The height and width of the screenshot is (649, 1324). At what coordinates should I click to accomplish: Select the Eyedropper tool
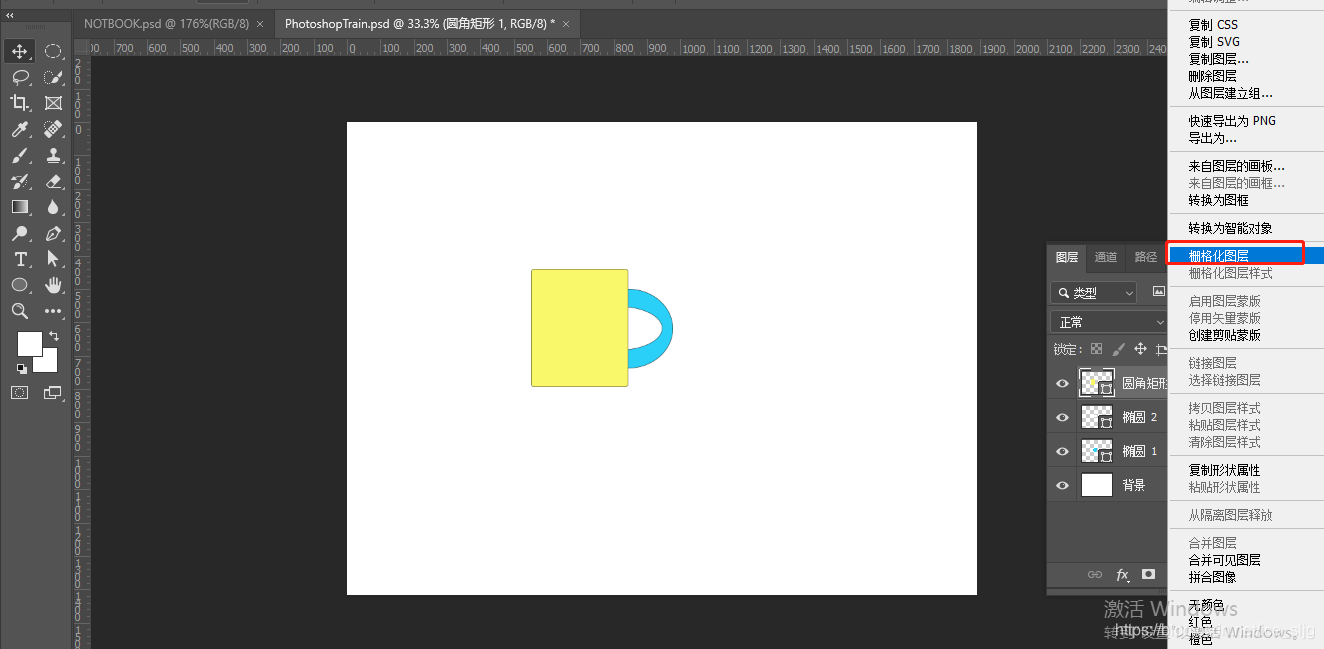click(x=20, y=129)
